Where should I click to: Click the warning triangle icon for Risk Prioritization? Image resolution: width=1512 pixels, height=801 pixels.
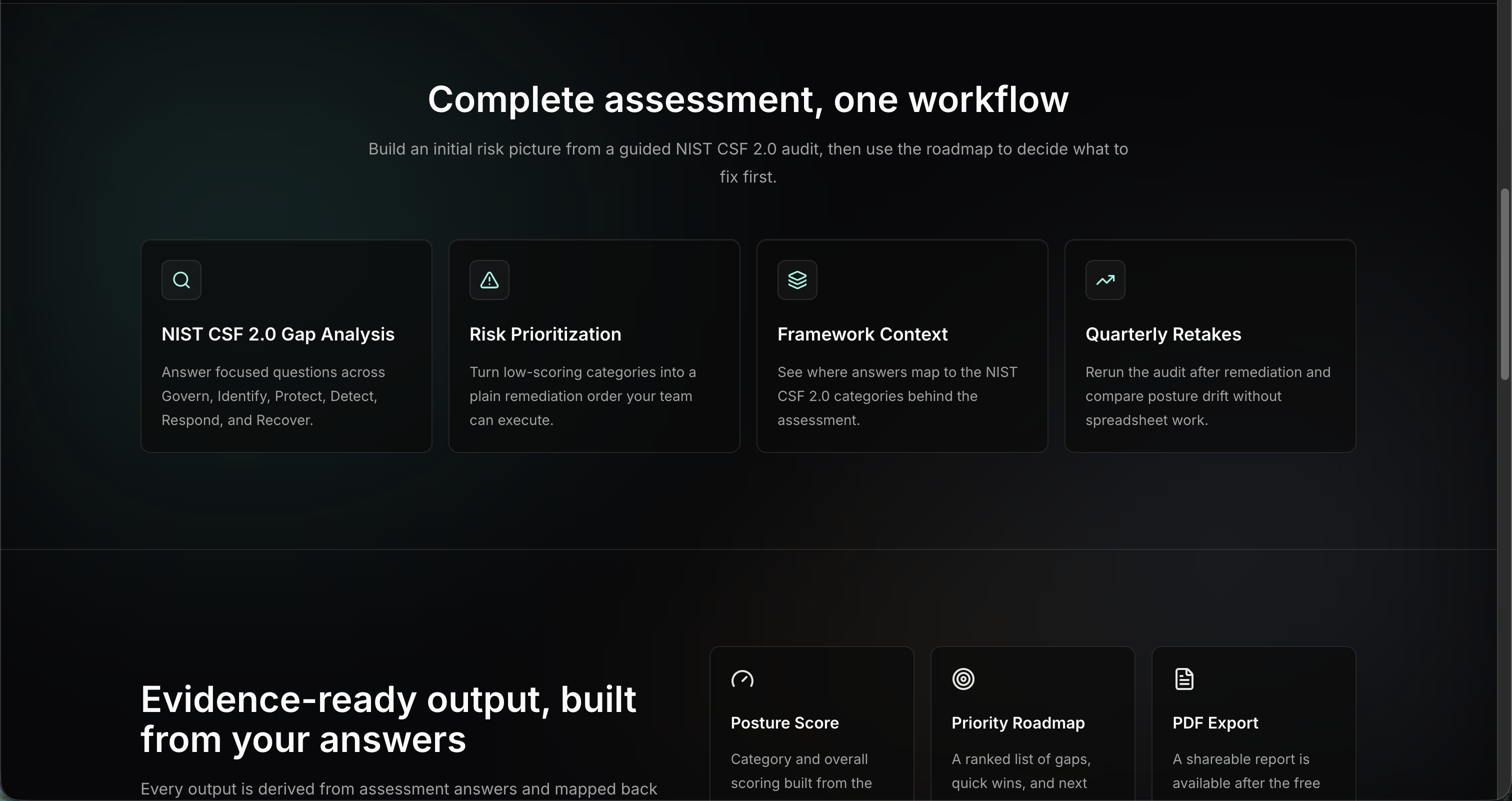pyautogui.click(x=489, y=280)
